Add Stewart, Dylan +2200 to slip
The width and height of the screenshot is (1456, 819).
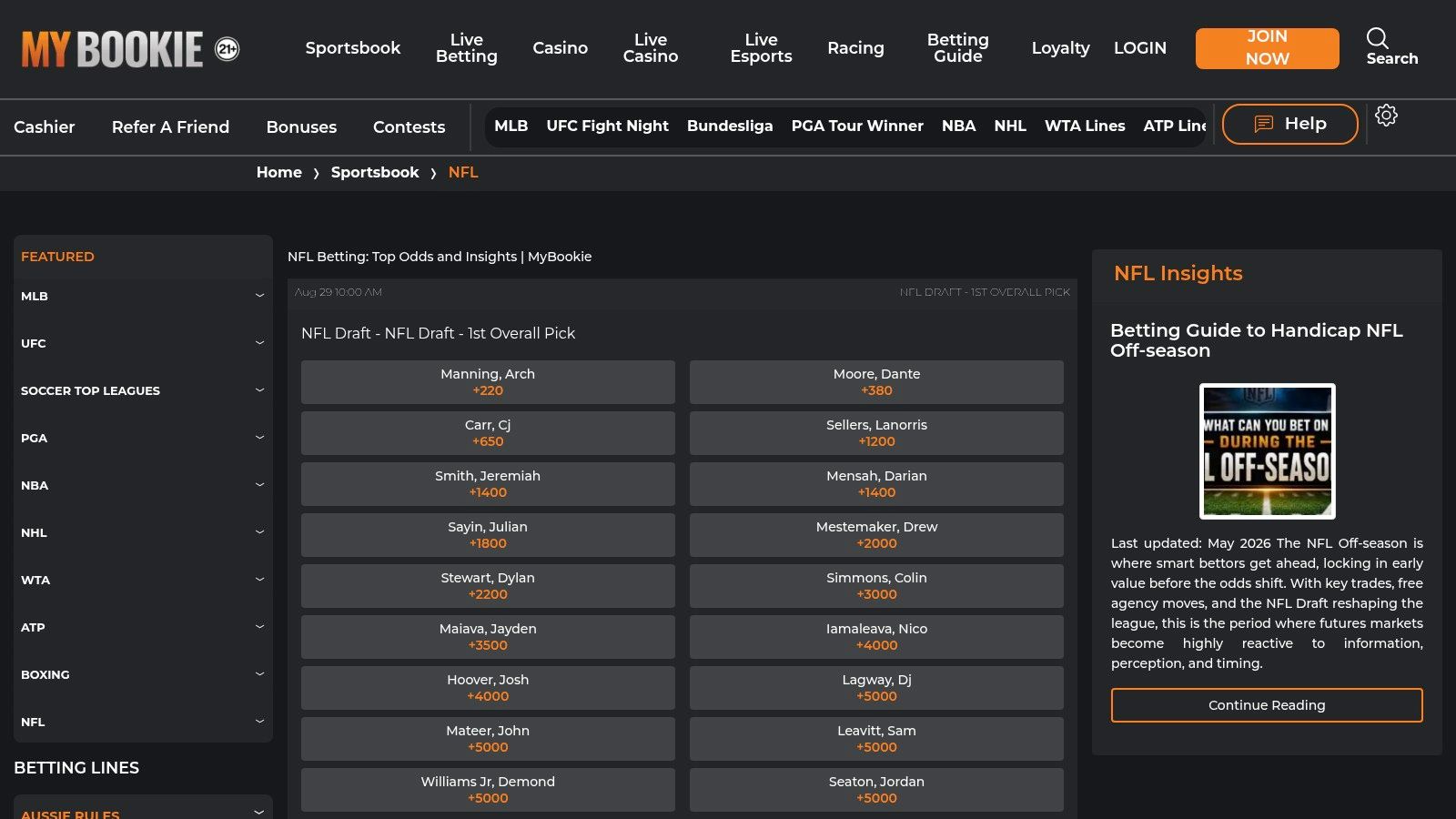[x=488, y=586]
